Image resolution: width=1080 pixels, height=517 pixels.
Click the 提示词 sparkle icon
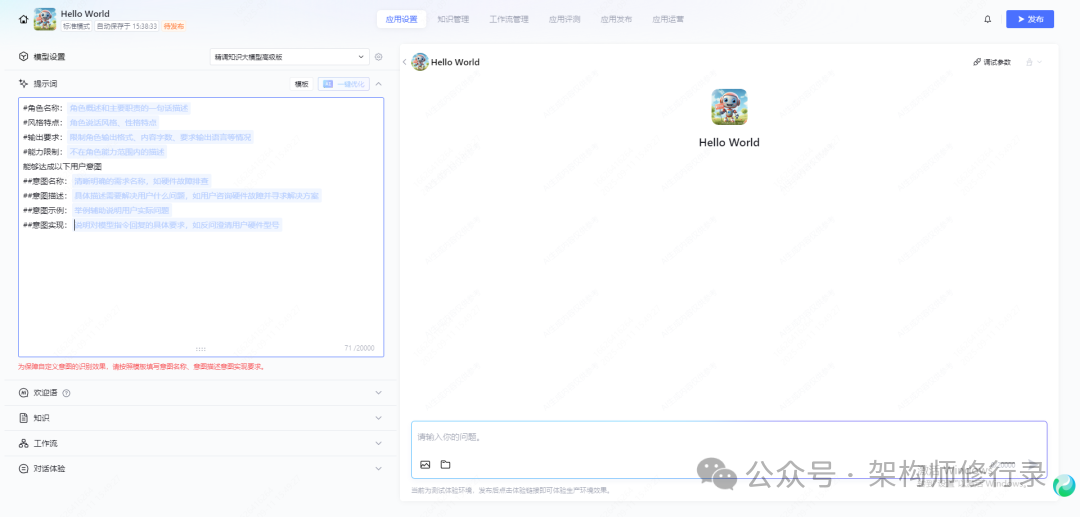click(x=23, y=84)
